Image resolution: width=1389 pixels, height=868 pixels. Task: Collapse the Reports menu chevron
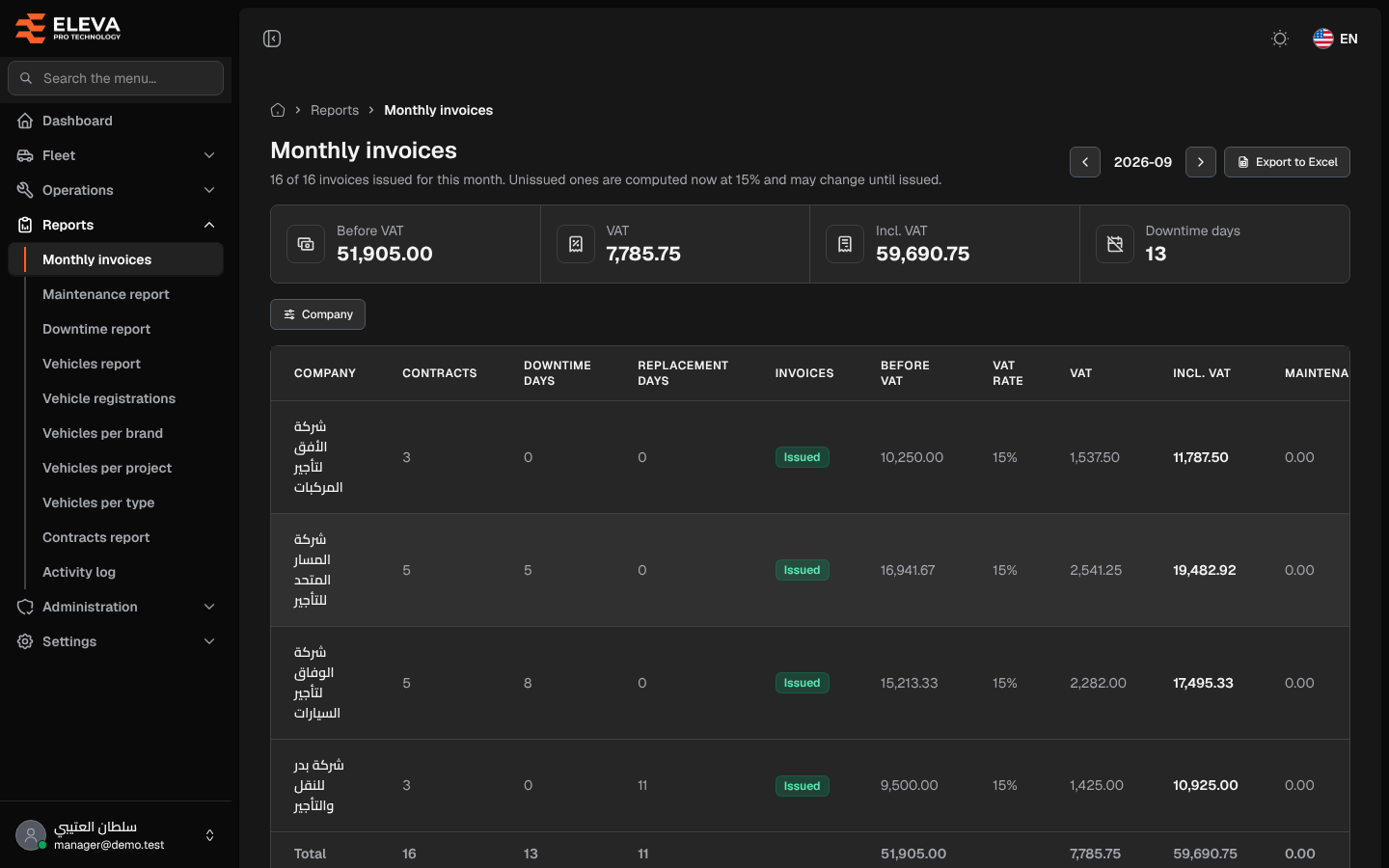click(209, 225)
